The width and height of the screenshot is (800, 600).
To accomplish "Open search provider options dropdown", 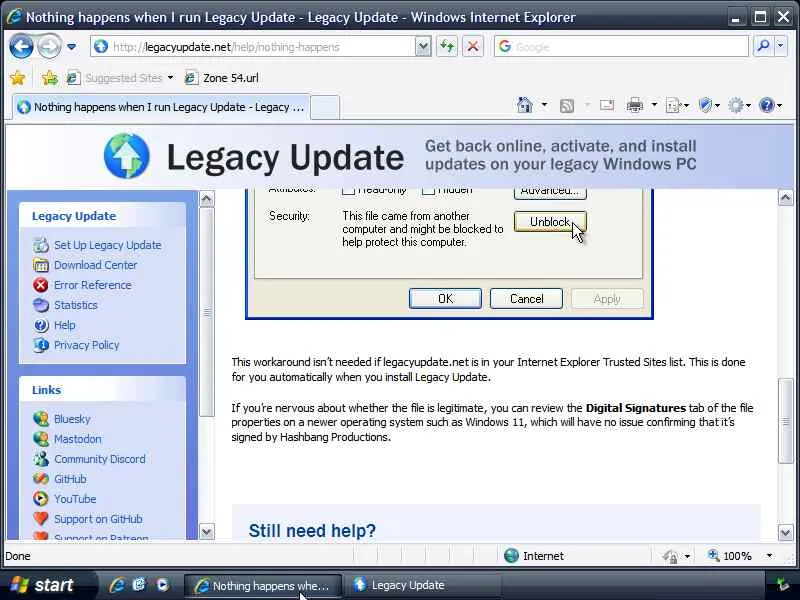I will (781, 46).
